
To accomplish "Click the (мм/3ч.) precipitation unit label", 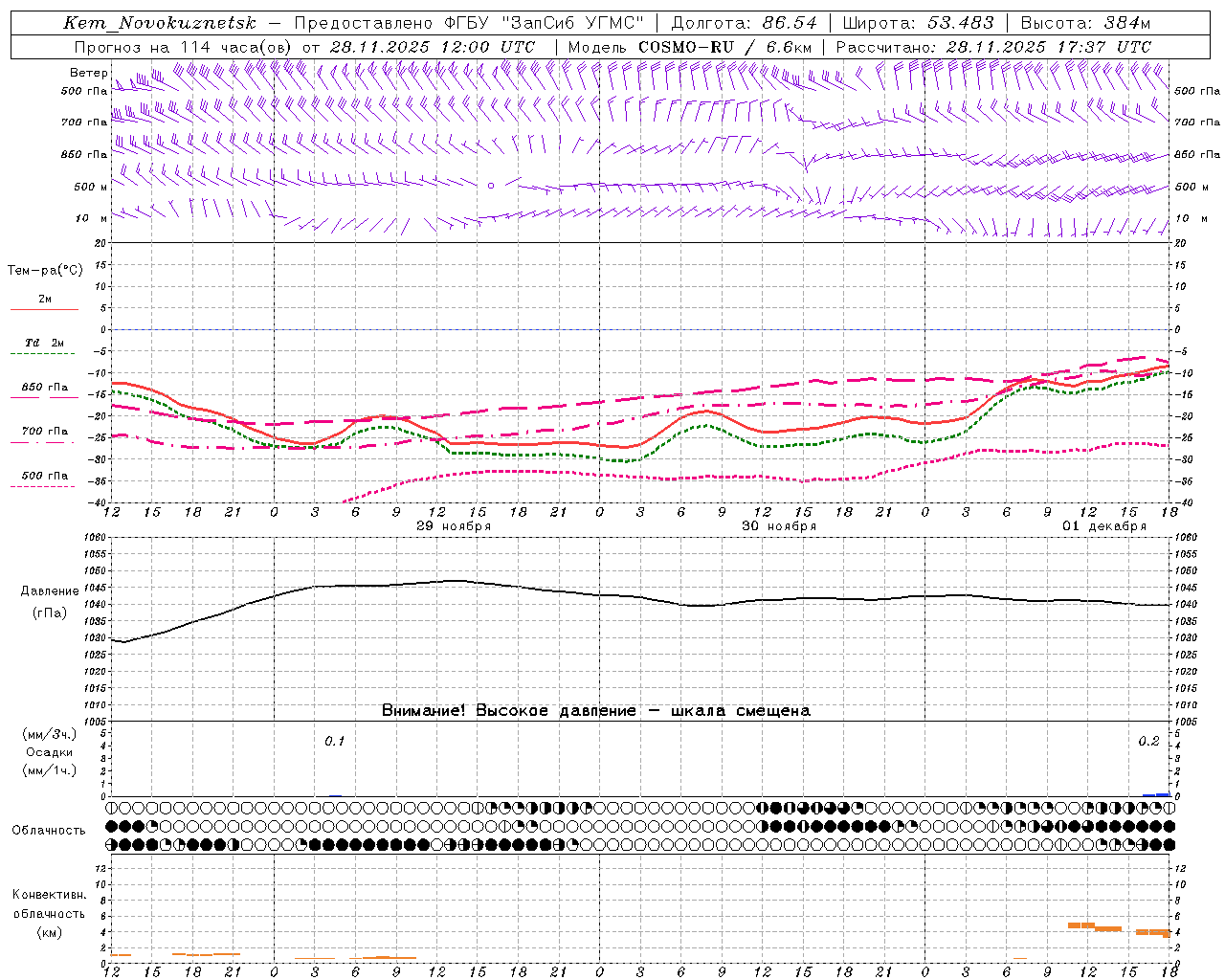I will click(50, 734).
